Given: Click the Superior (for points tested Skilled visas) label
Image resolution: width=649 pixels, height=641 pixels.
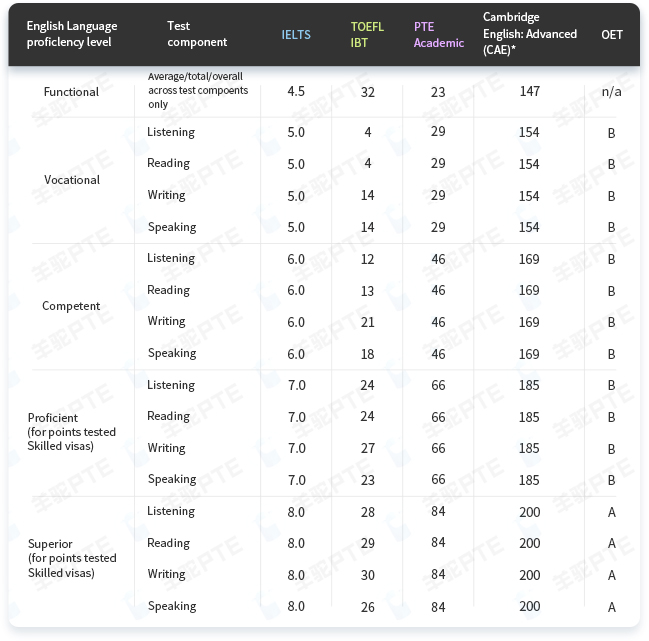Looking at the screenshot, I should tap(72, 558).
